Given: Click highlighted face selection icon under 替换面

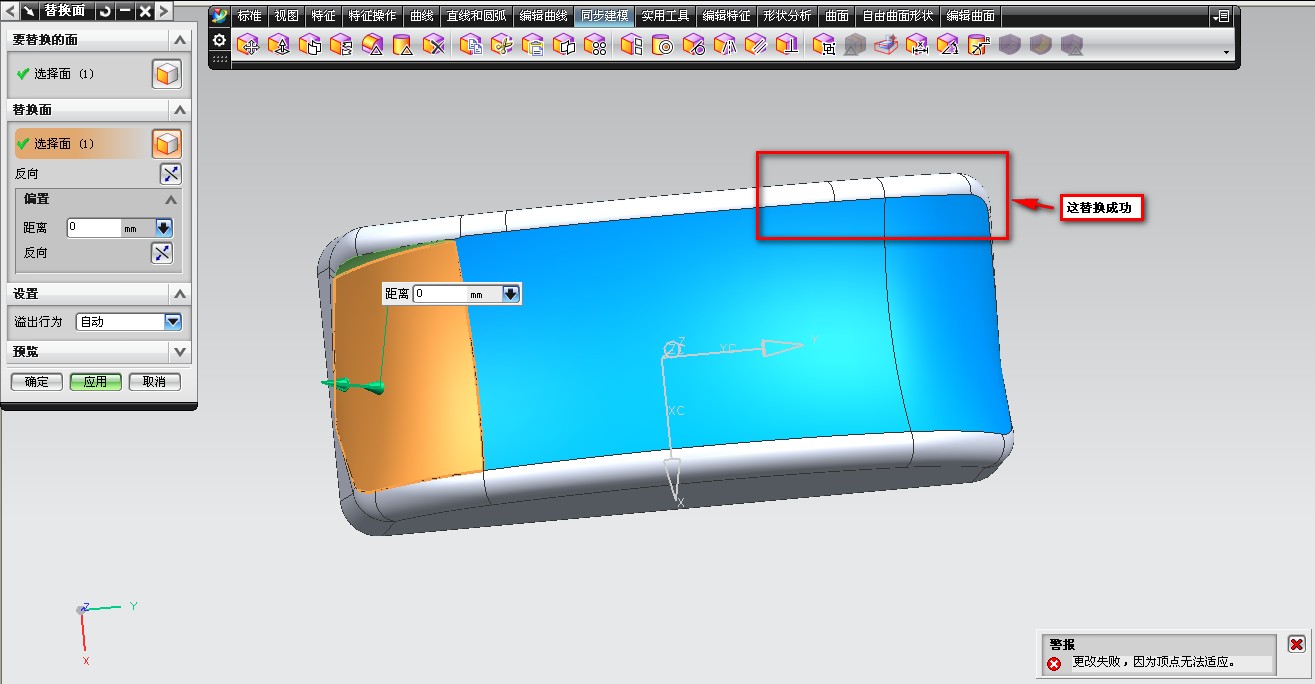Looking at the screenshot, I should 167,144.
